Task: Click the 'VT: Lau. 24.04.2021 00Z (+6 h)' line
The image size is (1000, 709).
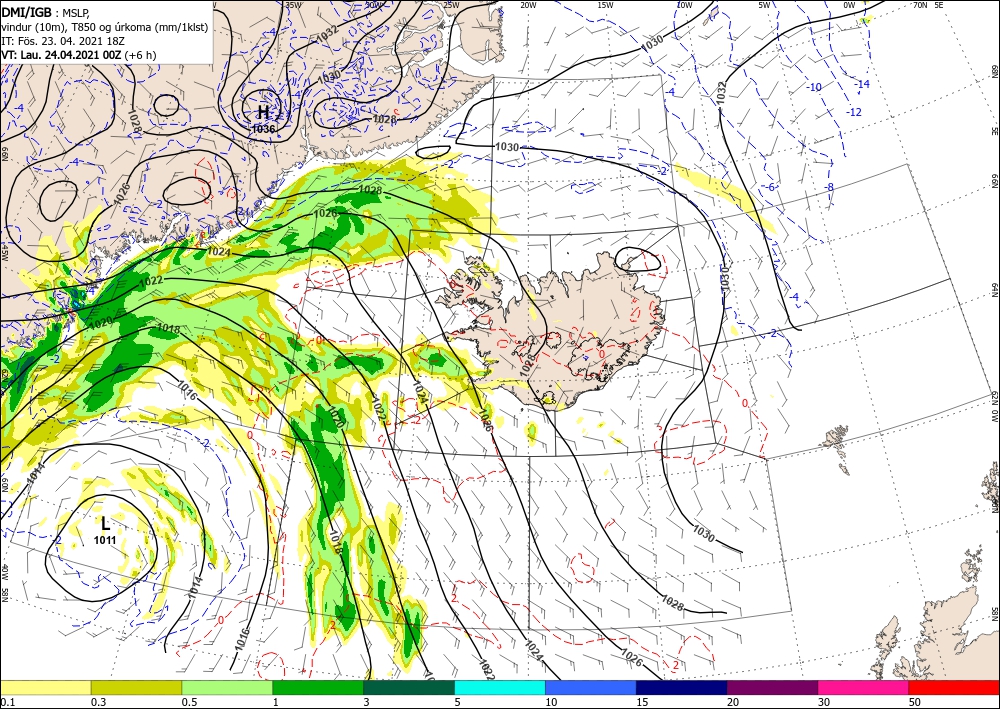Action: click(79, 55)
